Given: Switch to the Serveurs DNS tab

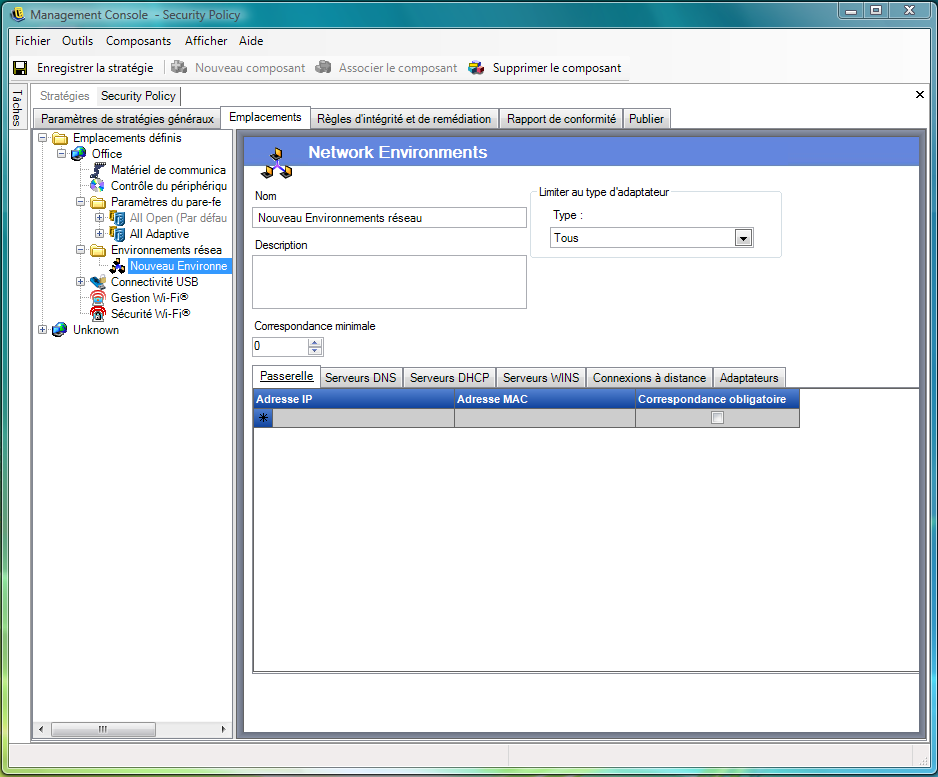Looking at the screenshot, I should tap(360, 378).
